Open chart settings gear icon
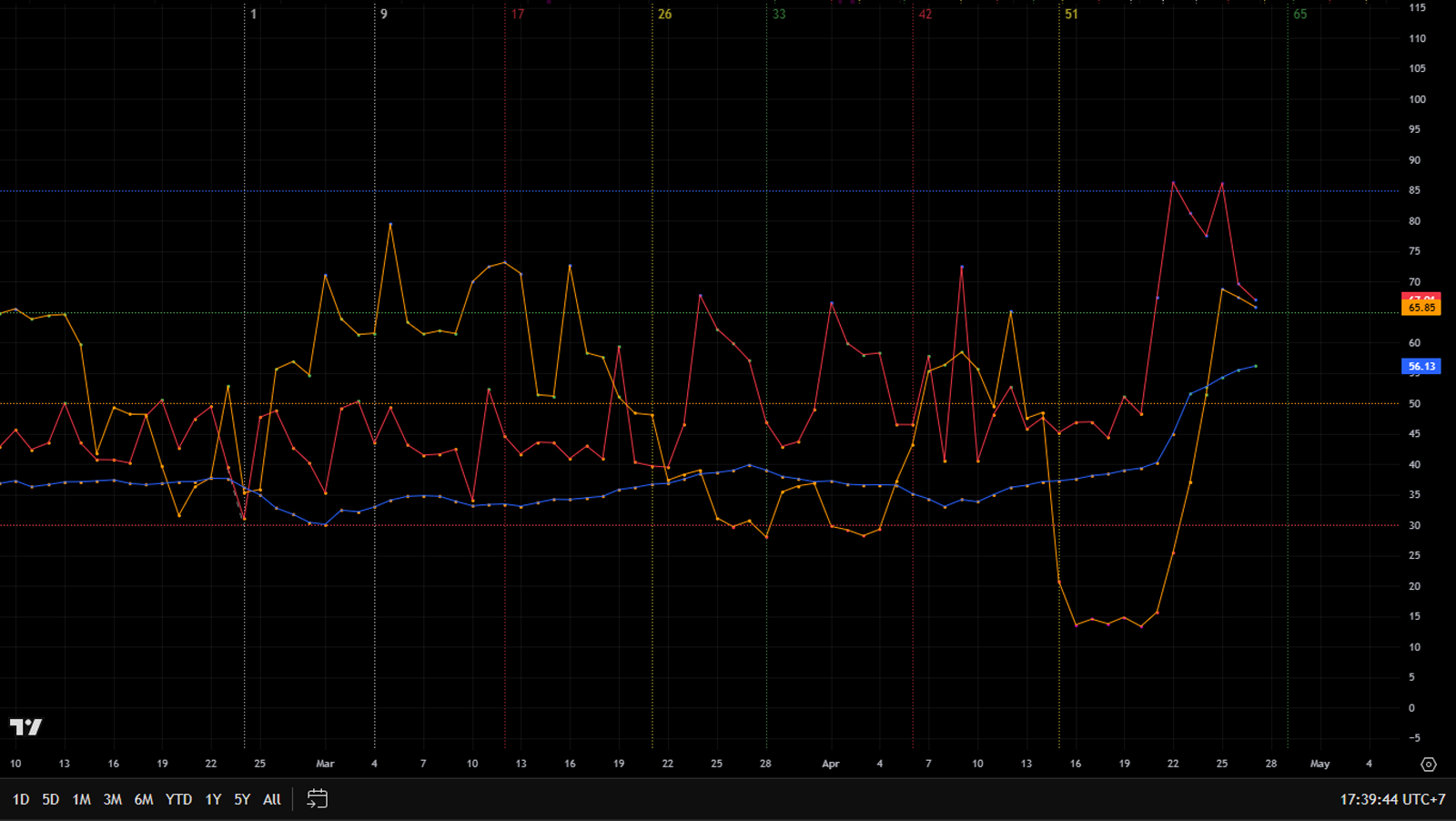1456x821 pixels. pyautogui.click(x=1429, y=765)
